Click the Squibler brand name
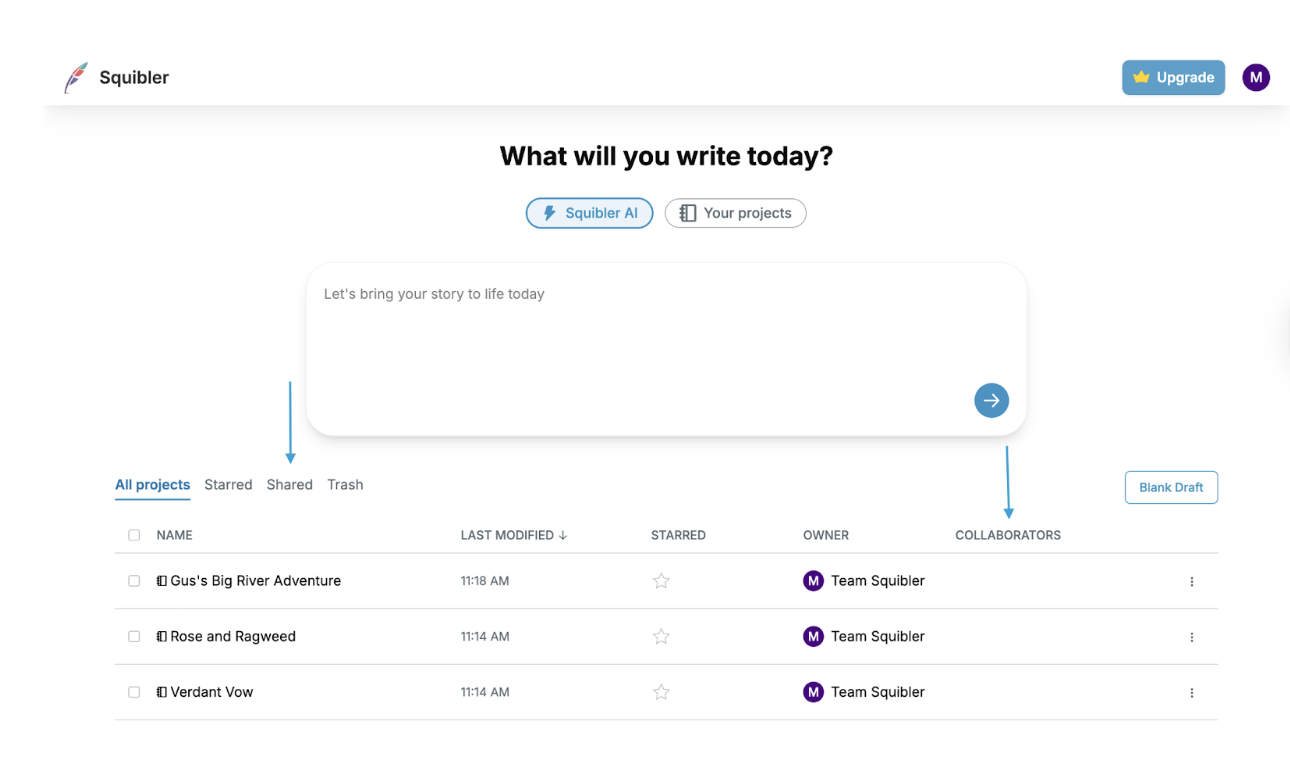 tap(134, 78)
